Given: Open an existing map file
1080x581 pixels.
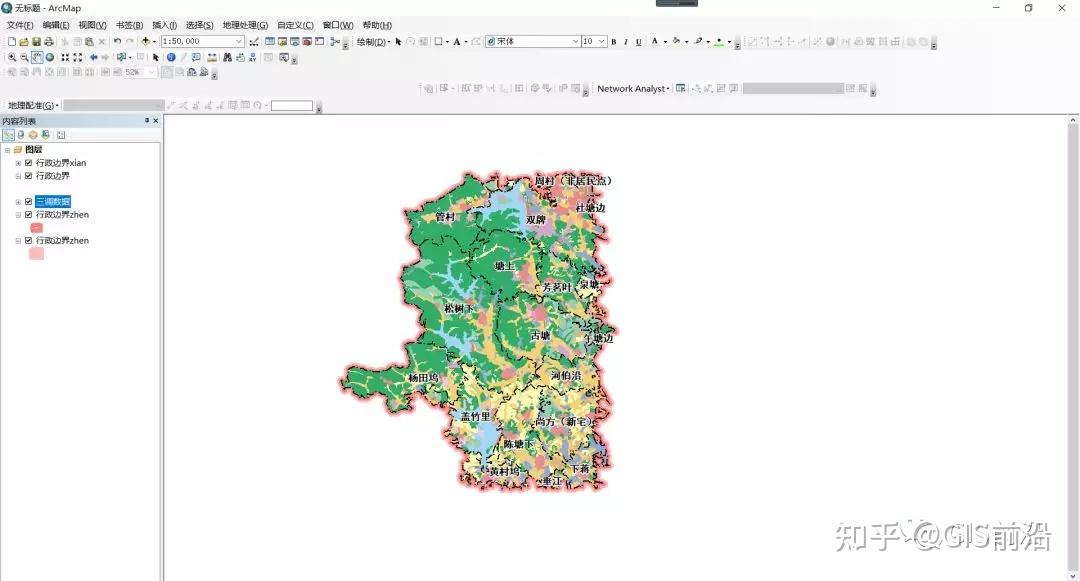Looking at the screenshot, I should click(24, 41).
